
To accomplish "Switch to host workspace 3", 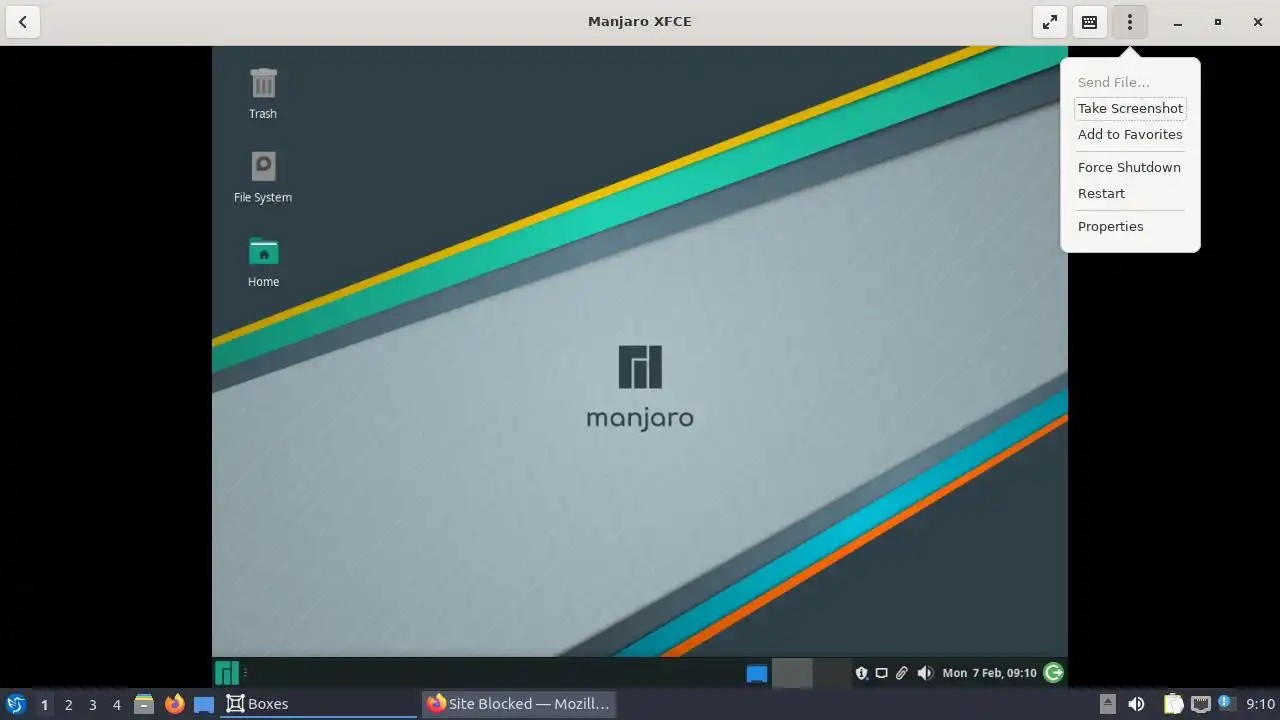I will pos(92,704).
